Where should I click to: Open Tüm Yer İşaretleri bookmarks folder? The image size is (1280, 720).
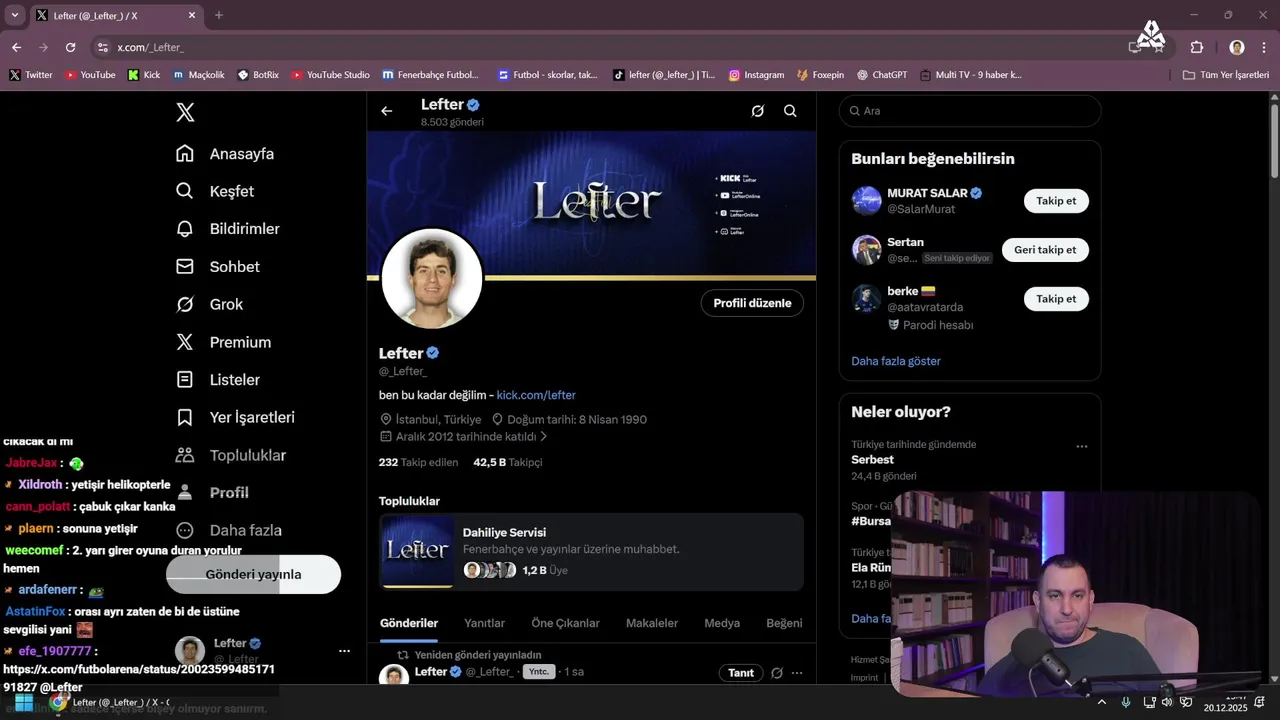1225,75
